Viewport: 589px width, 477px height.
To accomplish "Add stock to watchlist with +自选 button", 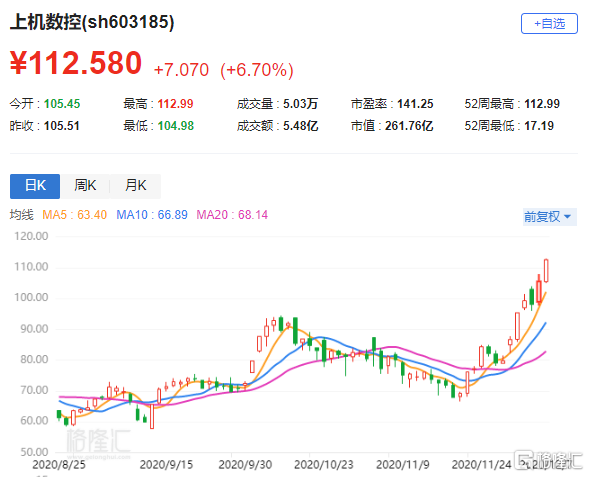I will pyautogui.click(x=549, y=24).
